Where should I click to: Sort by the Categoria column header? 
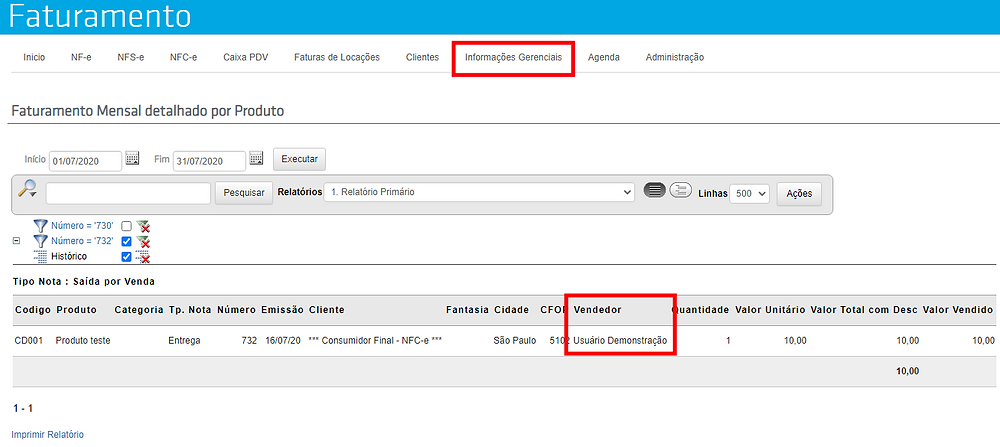(x=138, y=309)
